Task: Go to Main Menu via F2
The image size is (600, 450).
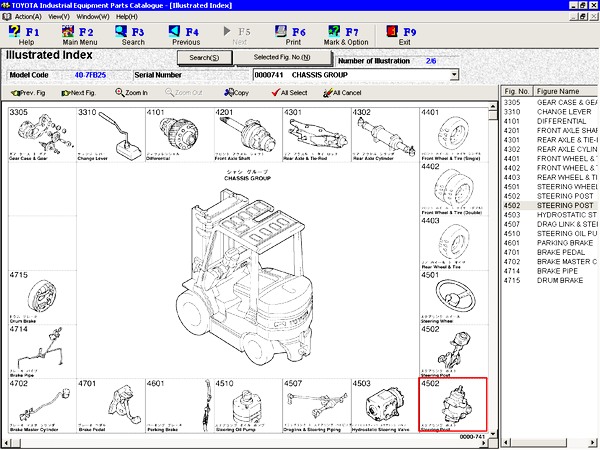Action: point(80,35)
